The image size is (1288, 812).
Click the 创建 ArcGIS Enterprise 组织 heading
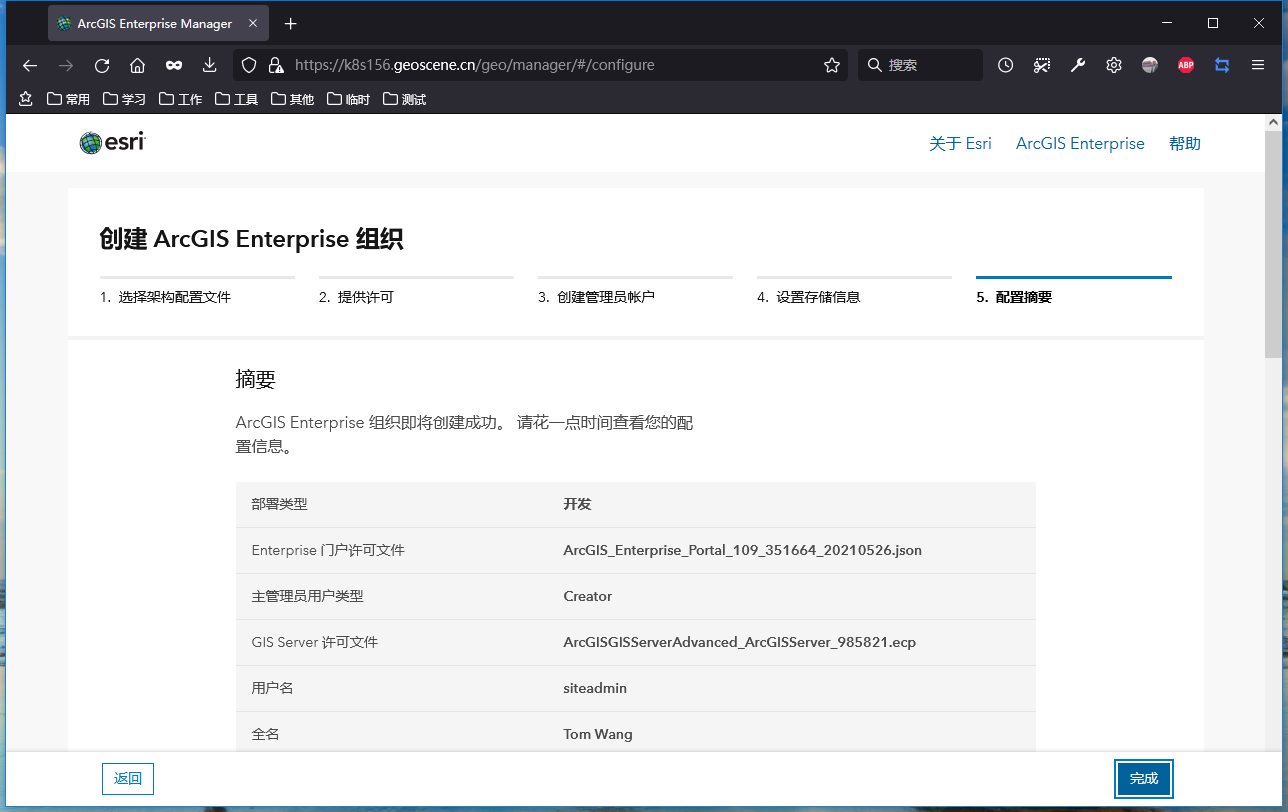coord(251,239)
